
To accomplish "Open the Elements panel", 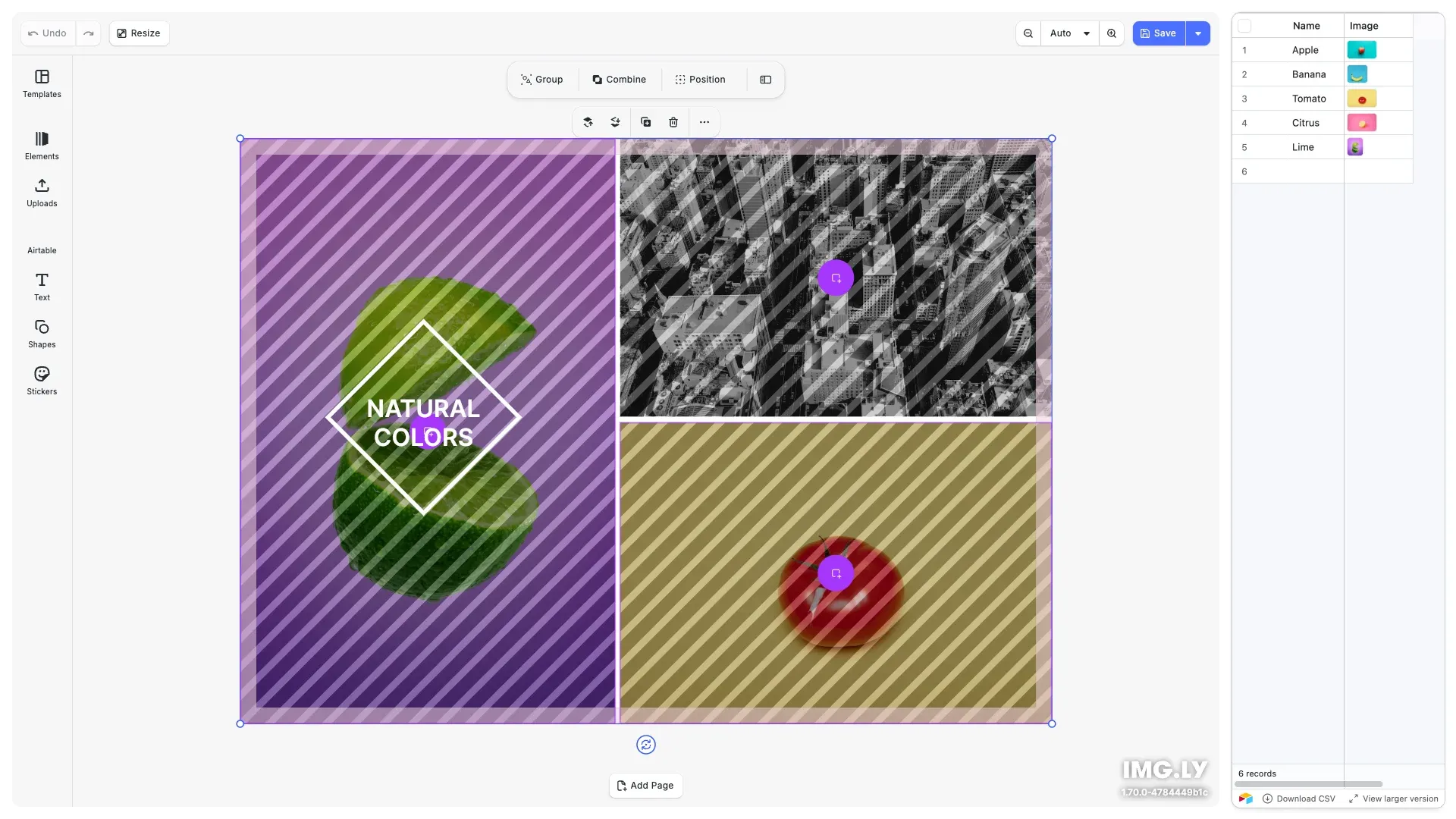I will click(42, 146).
